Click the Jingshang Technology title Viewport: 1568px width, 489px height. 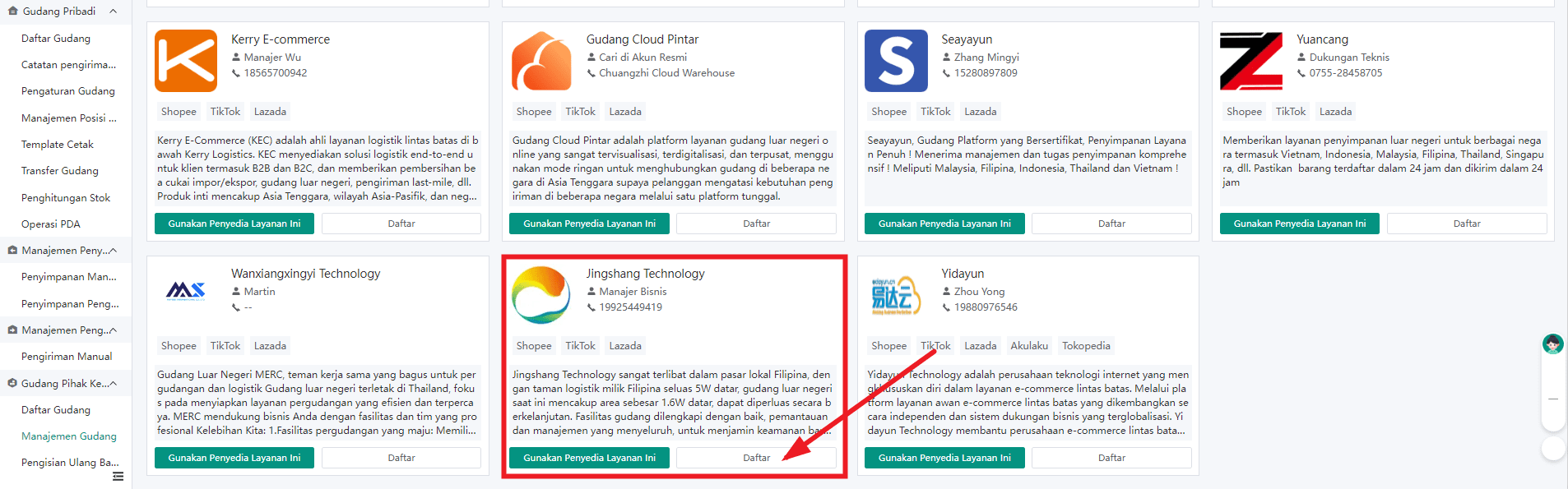(x=645, y=274)
